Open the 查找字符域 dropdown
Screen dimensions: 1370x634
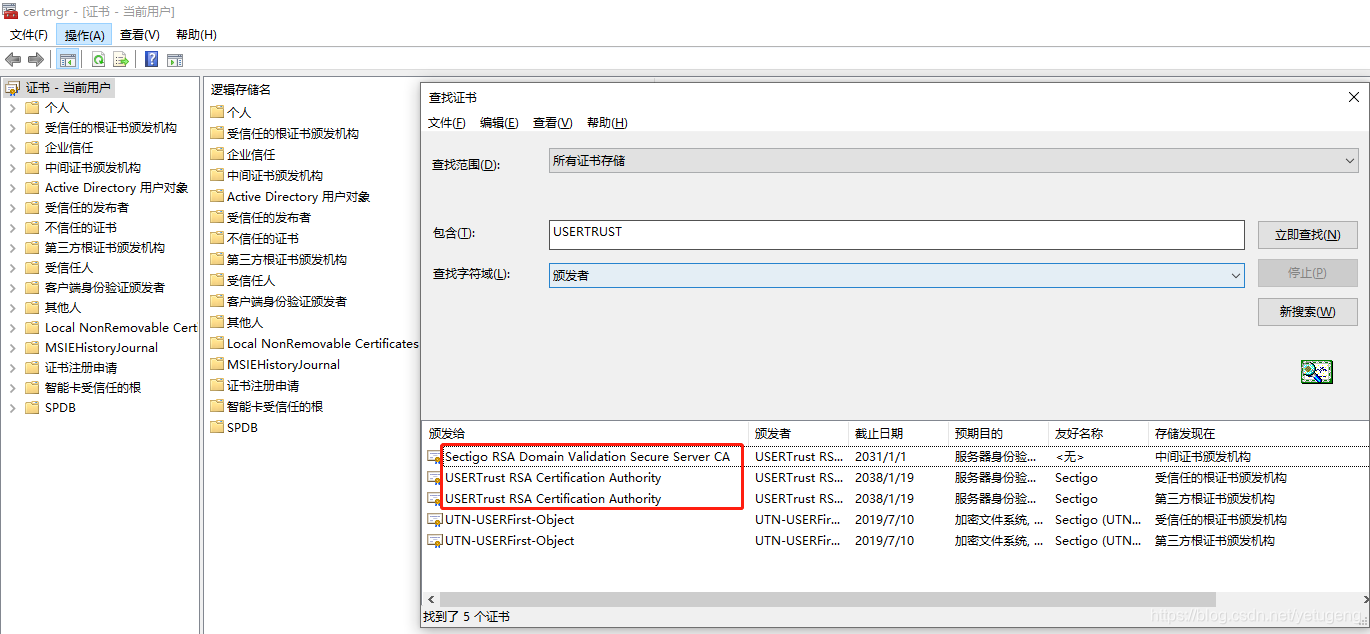tap(896, 275)
